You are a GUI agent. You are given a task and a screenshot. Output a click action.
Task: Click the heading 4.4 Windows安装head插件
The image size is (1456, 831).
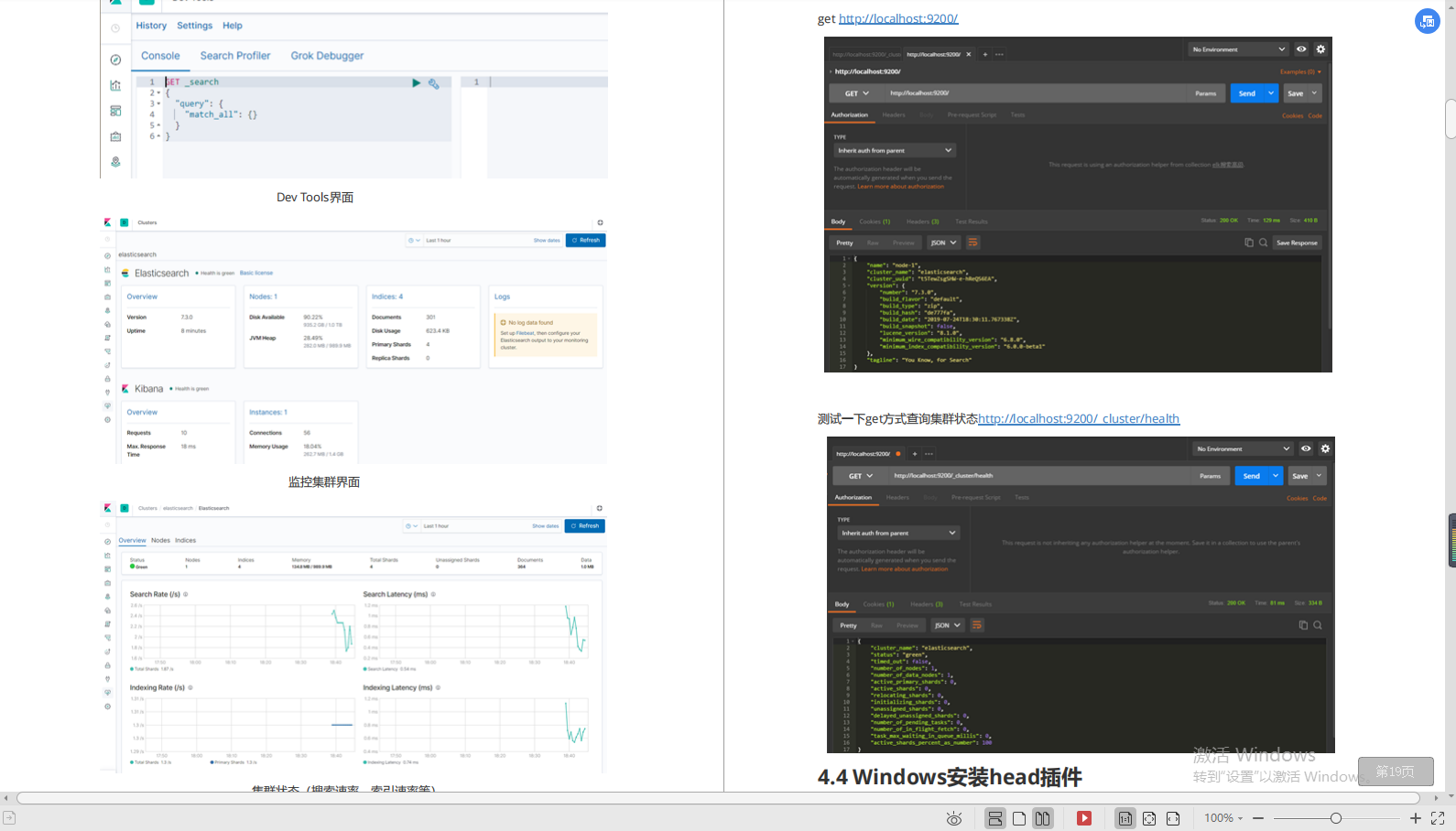[x=950, y=777]
